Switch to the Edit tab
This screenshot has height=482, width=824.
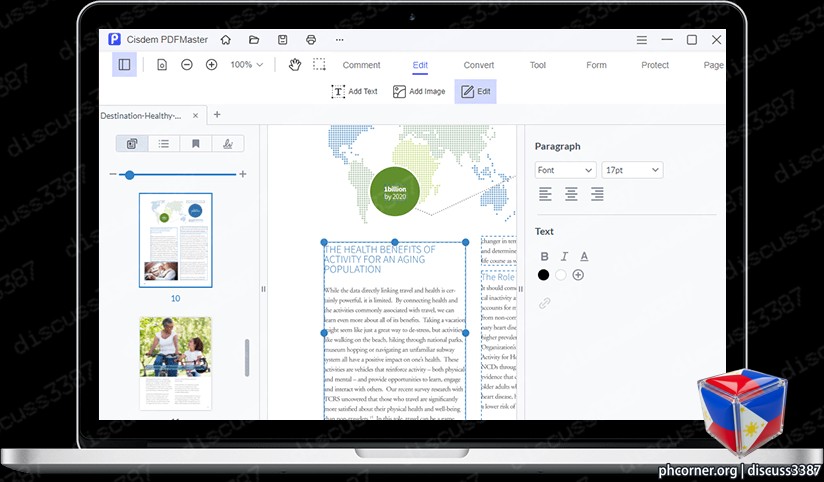pyautogui.click(x=420, y=65)
